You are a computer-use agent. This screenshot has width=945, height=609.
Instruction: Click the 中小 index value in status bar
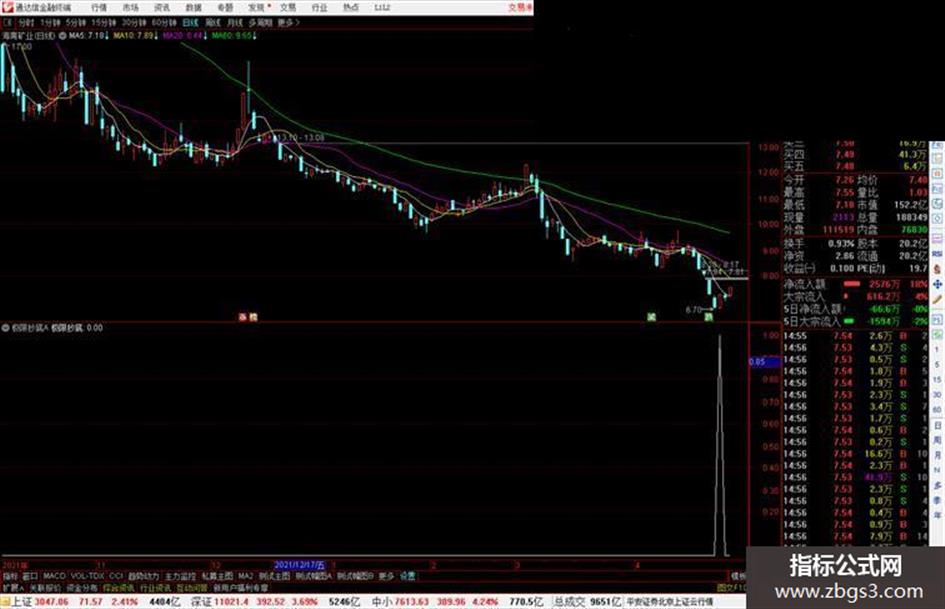412,602
